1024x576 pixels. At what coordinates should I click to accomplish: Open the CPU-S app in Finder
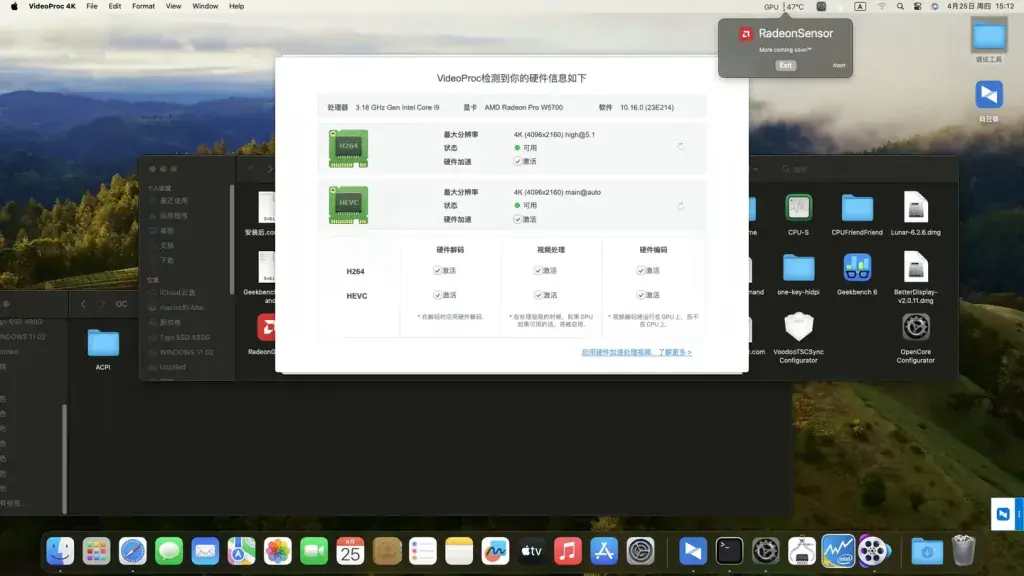[798, 215]
